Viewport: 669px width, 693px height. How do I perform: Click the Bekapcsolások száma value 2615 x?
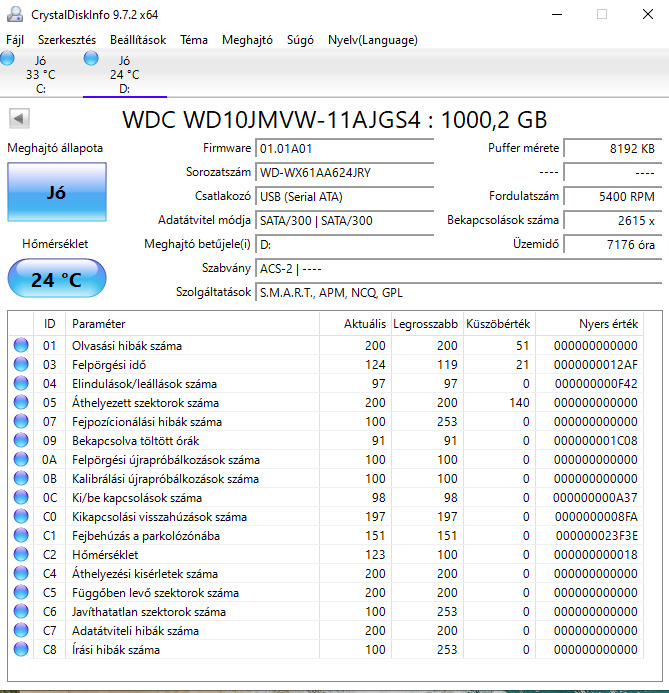click(613, 221)
